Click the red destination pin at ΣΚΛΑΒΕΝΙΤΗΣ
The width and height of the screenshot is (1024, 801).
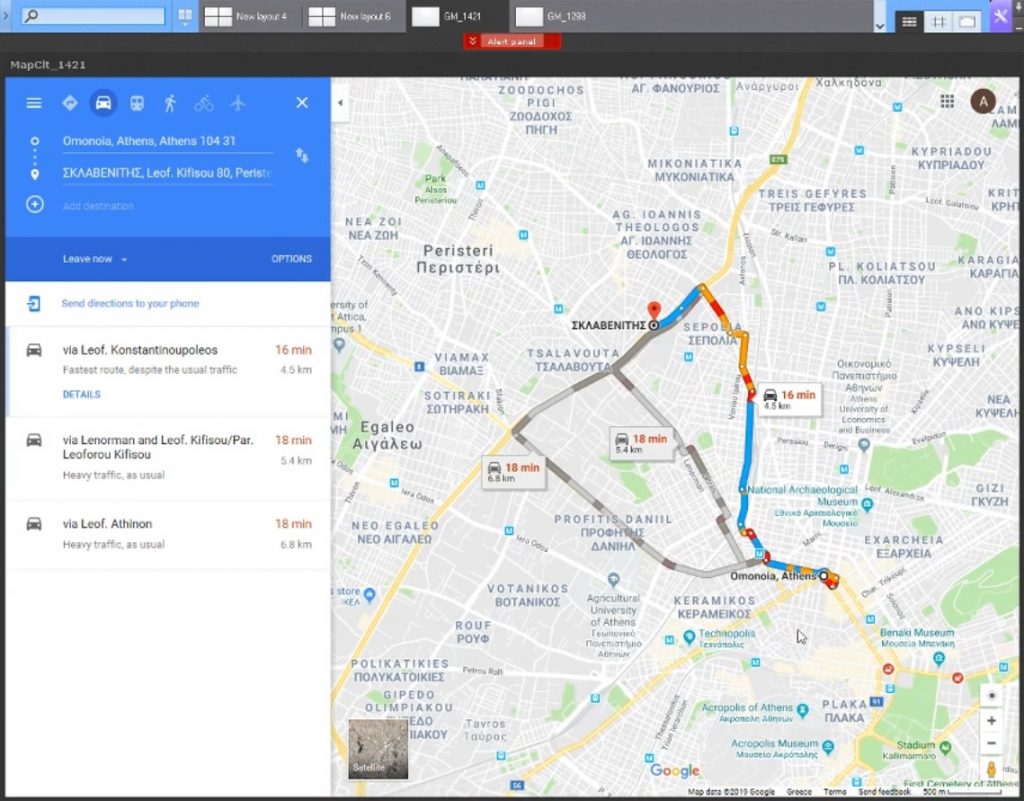tap(654, 310)
